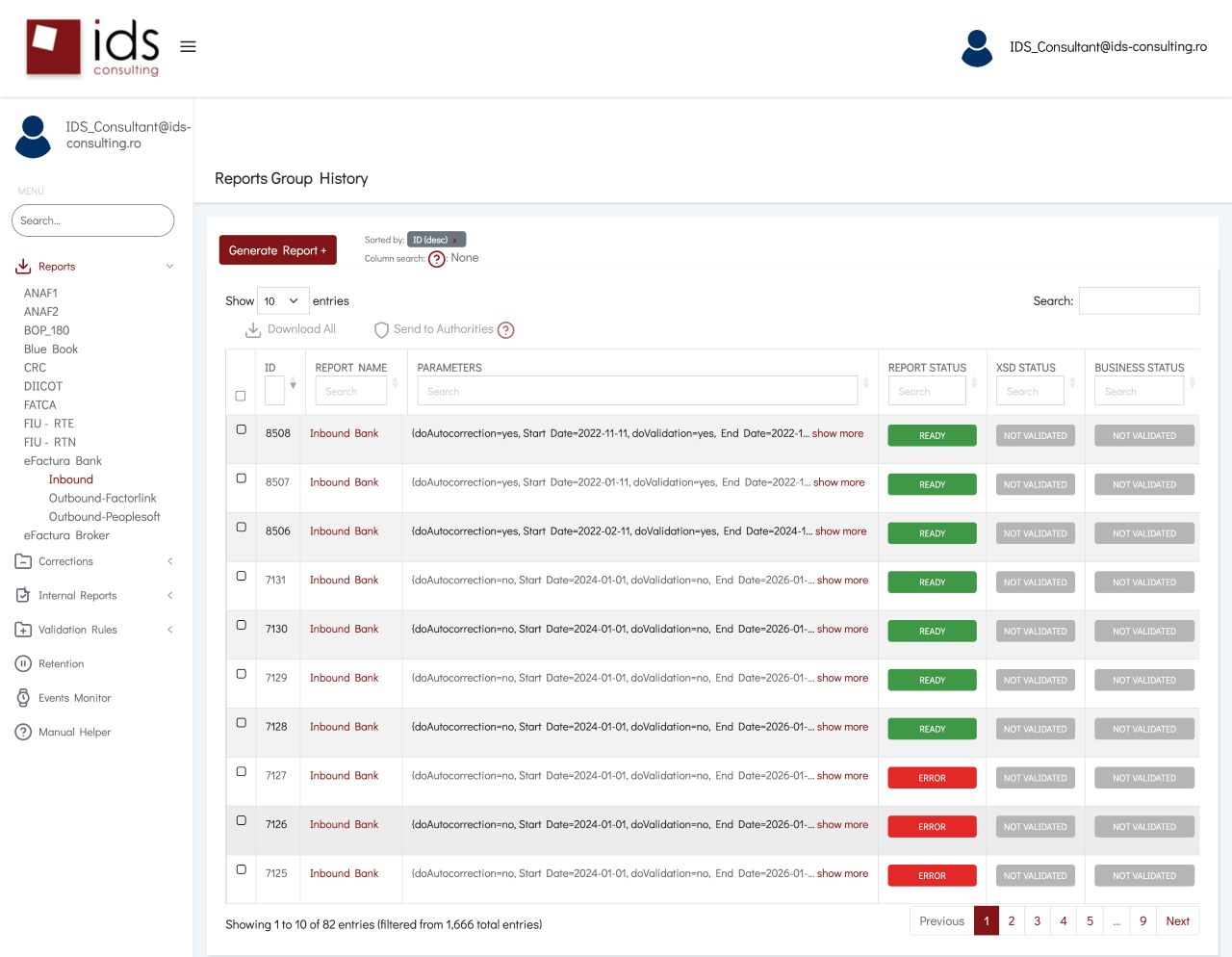Screen dimensions: 1232x957
Task: Select the Corrections folder icon
Action: click(23, 561)
